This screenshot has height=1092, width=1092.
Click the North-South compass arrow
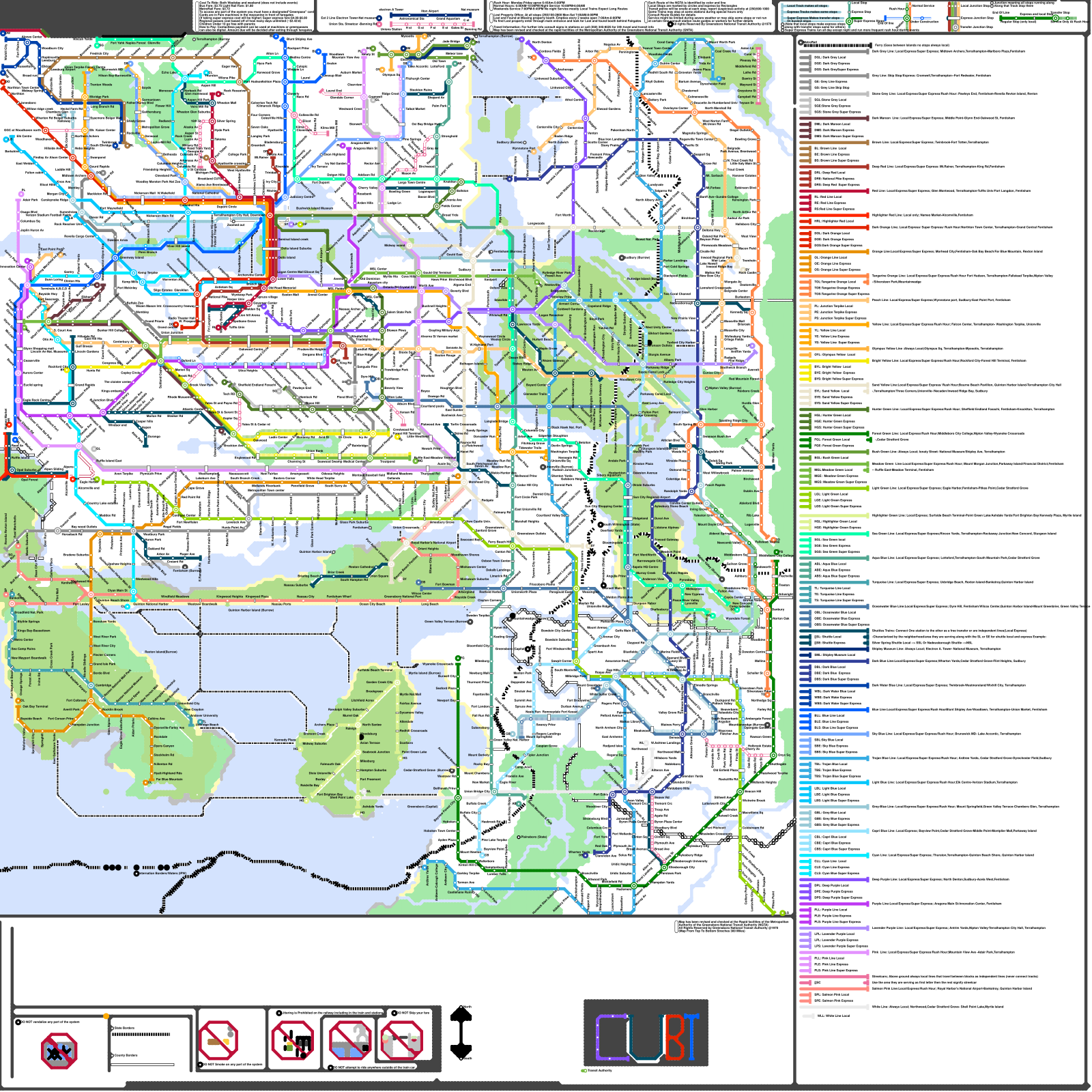[x=462, y=1033]
